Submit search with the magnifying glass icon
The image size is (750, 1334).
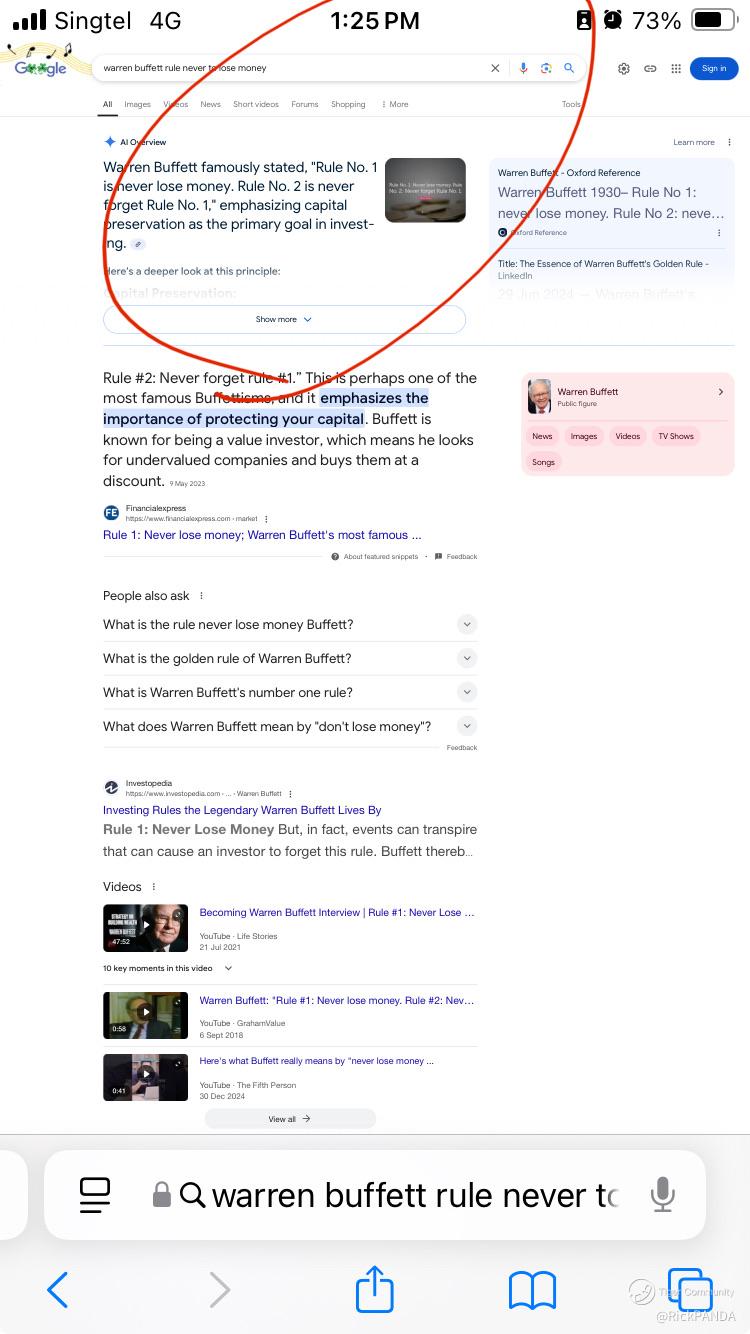569,68
